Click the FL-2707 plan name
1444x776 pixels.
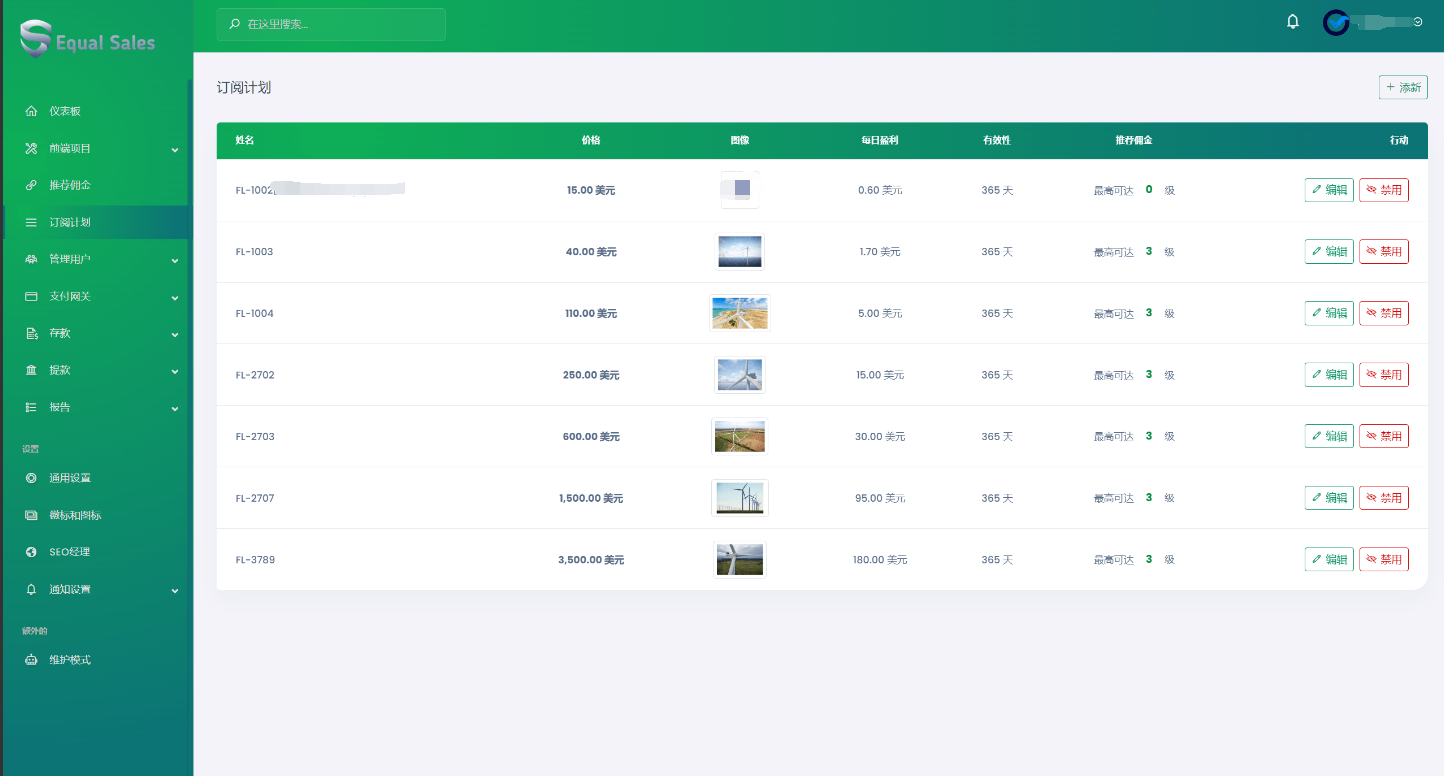255,498
